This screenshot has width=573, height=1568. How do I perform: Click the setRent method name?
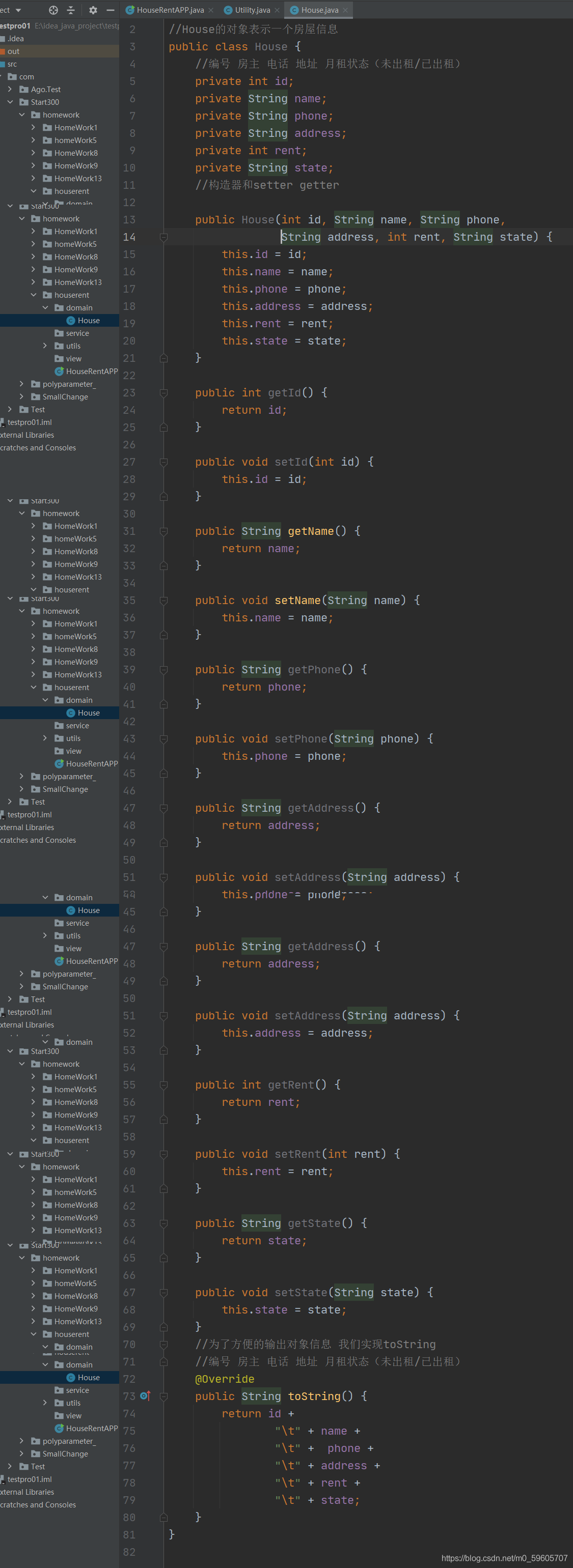click(297, 1154)
